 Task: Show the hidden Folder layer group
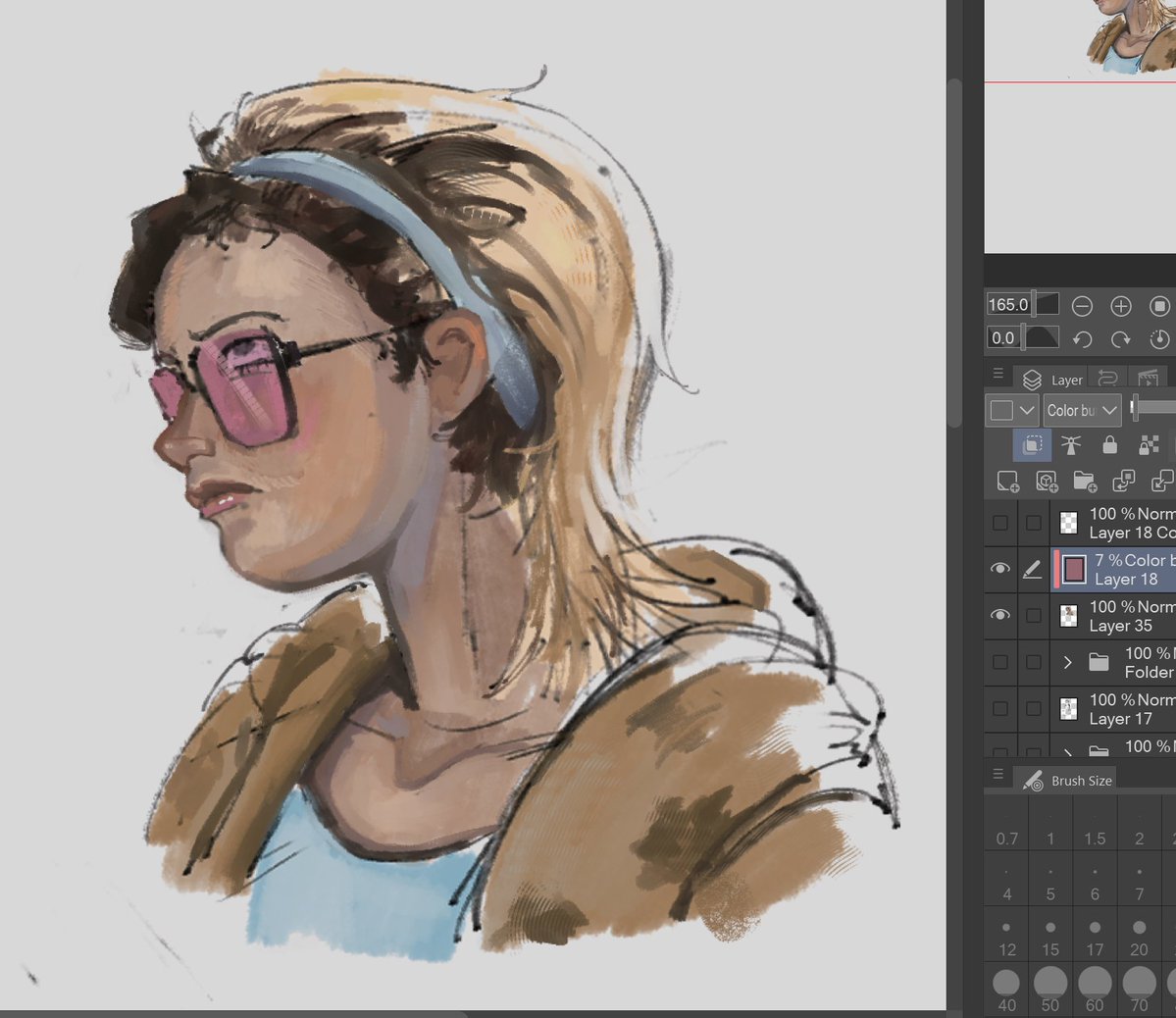[x=999, y=662]
